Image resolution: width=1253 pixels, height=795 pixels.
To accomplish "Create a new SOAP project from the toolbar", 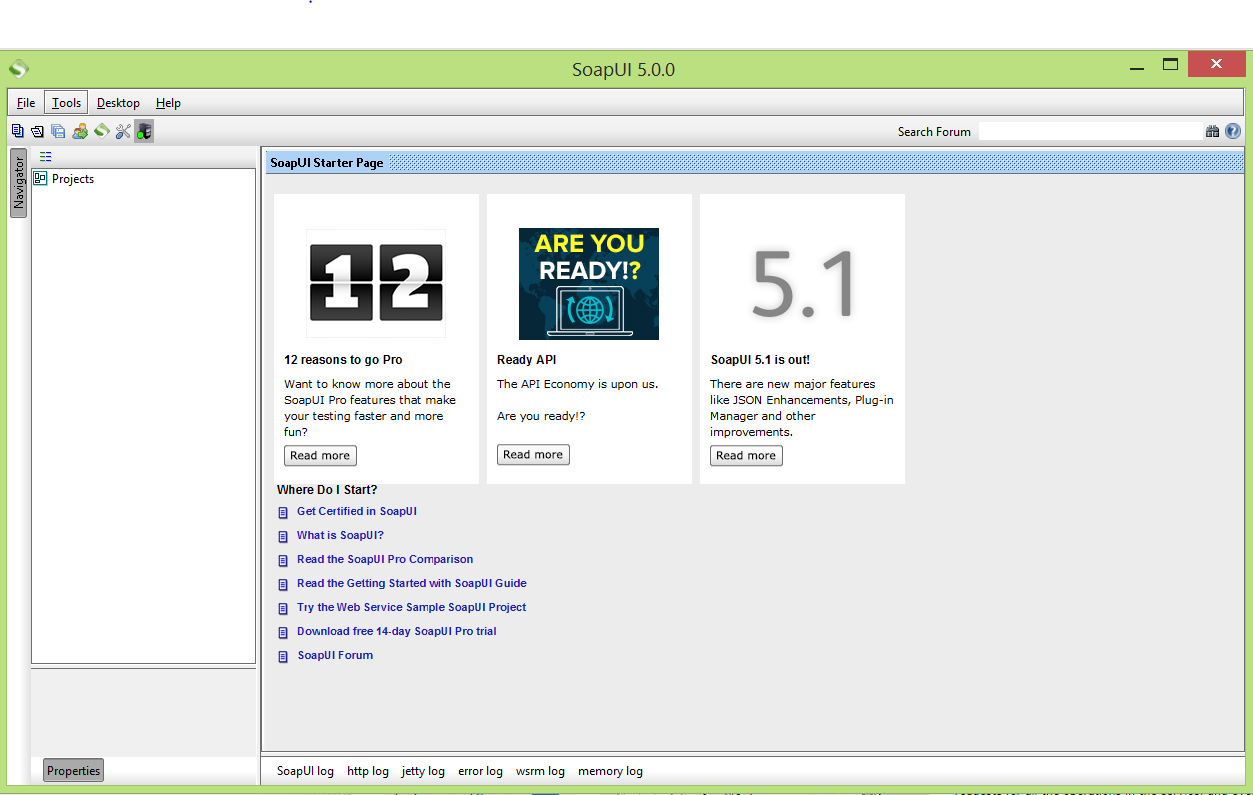I will coord(17,130).
